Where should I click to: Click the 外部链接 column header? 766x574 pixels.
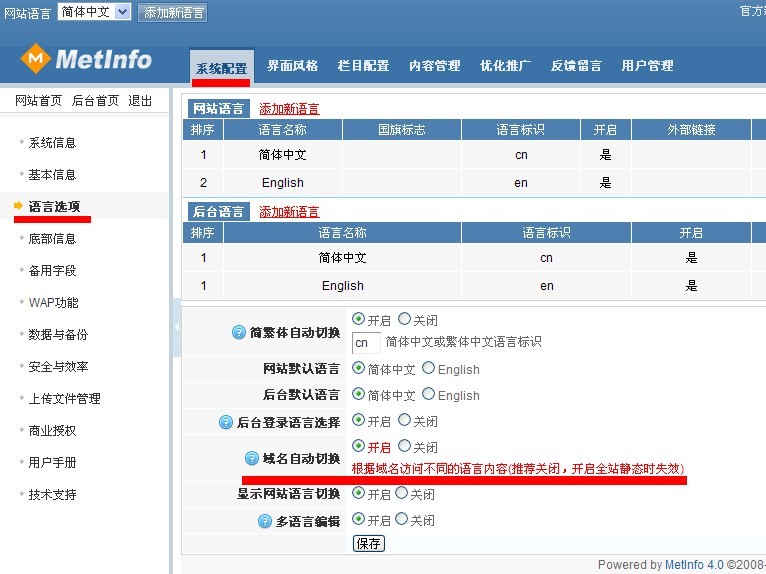pyautogui.click(x=691, y=129)
